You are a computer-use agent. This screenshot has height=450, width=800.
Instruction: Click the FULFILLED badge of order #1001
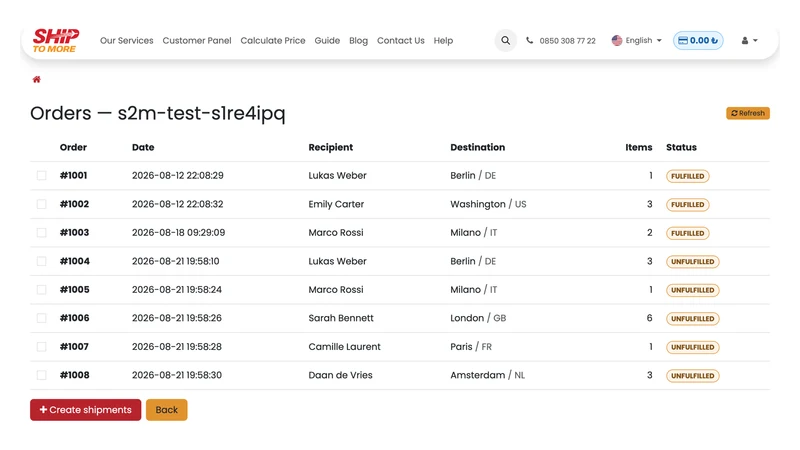[x=688, y=176]
